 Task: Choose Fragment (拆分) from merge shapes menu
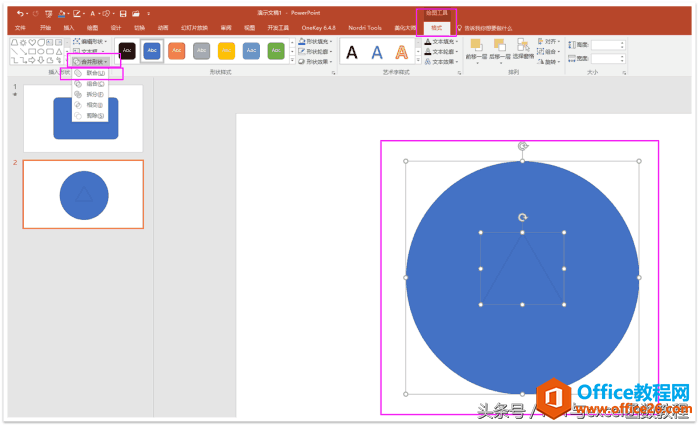(93, 94)
